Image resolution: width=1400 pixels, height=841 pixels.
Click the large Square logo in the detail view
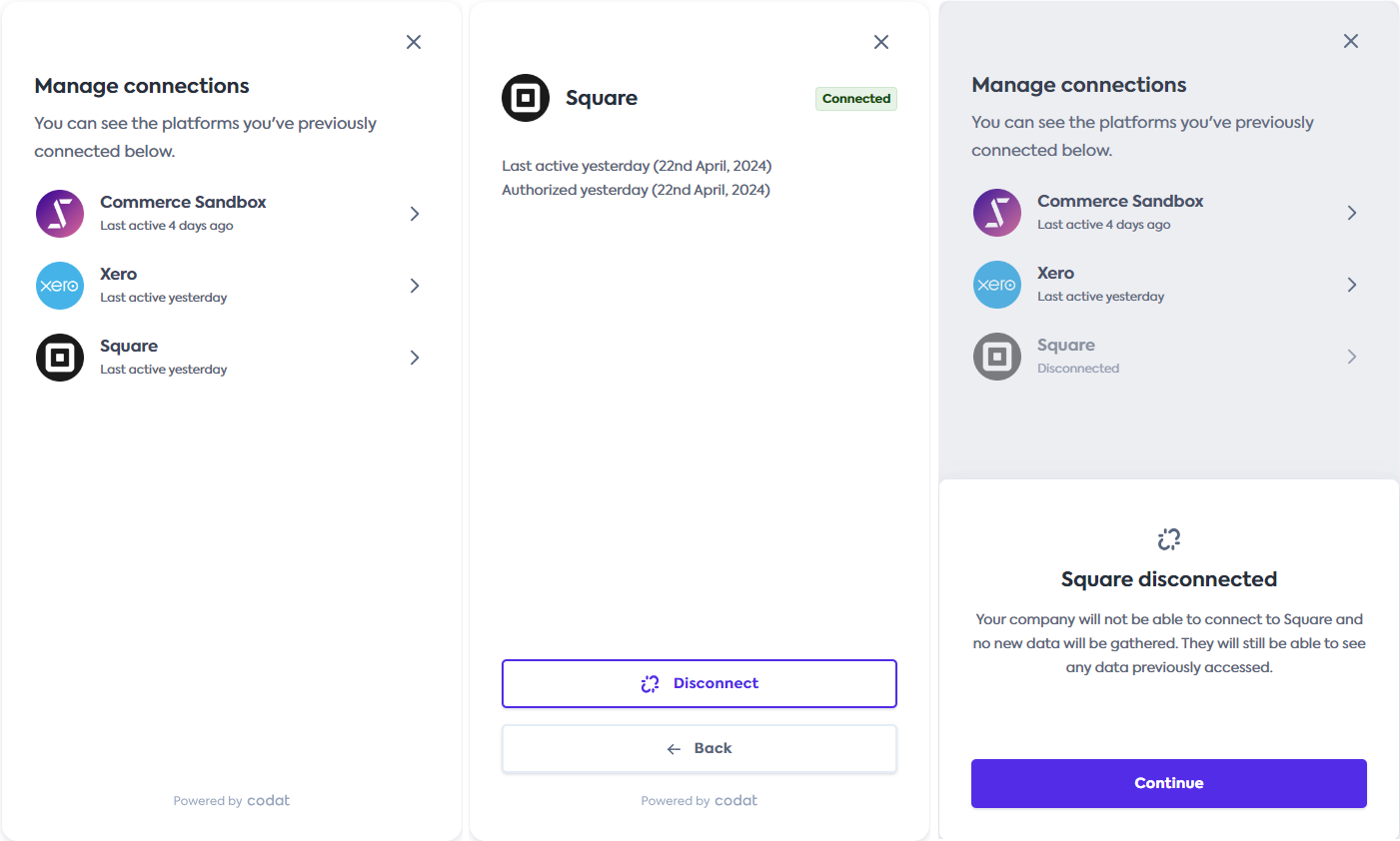[525, 97]
